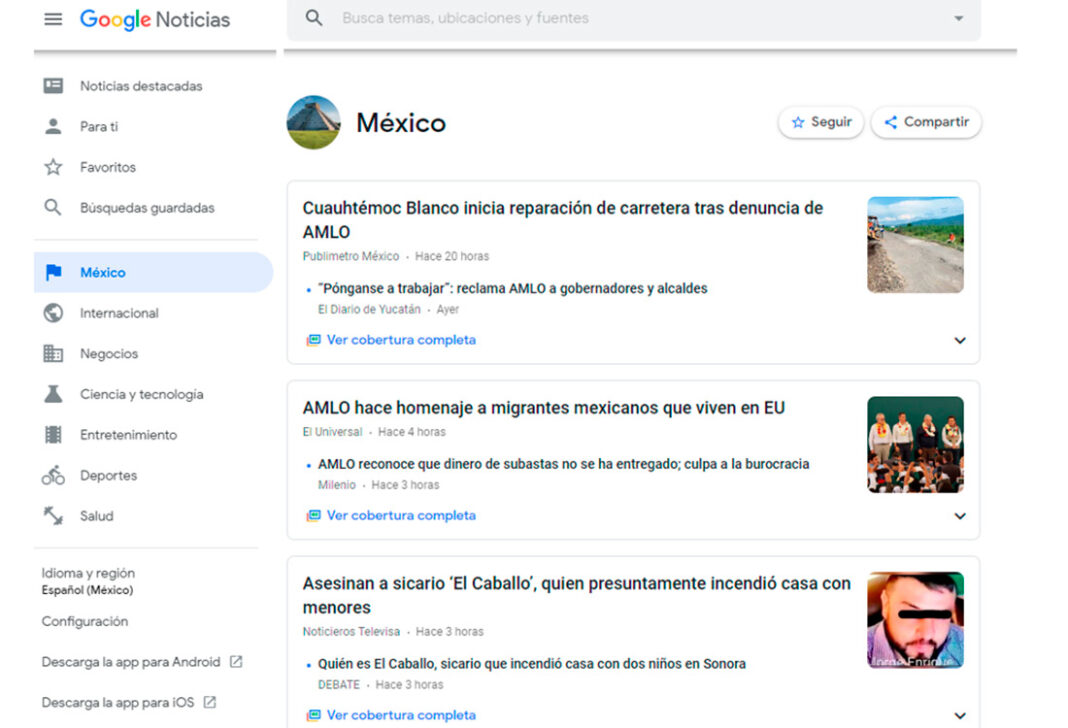Expand the AMLO homenaje story coverage chevron
The height and width of the screenshot is (728, 1068).
point(960,516)
